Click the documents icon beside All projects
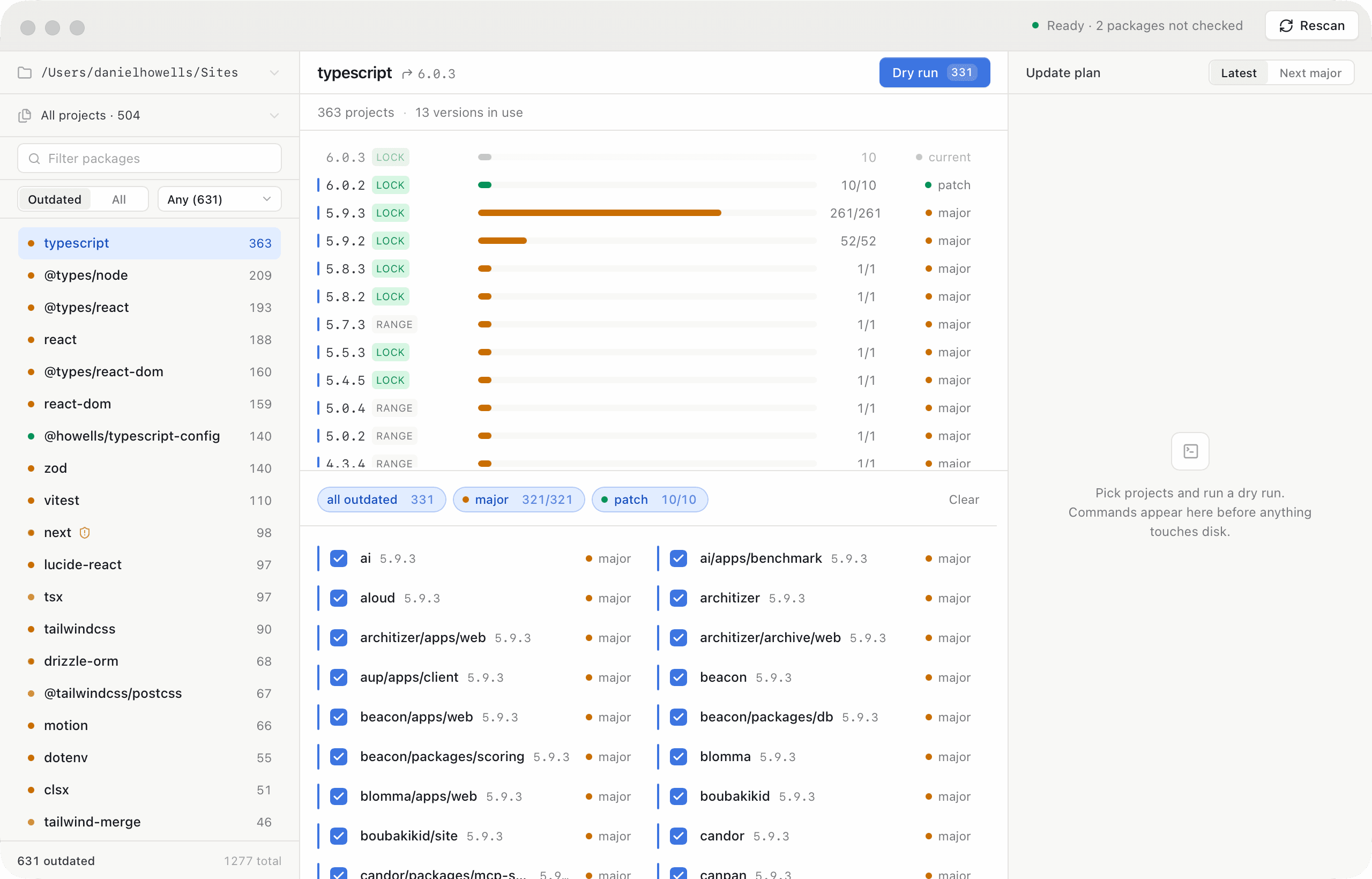The image size is (1372, 879). coord(25,115)
